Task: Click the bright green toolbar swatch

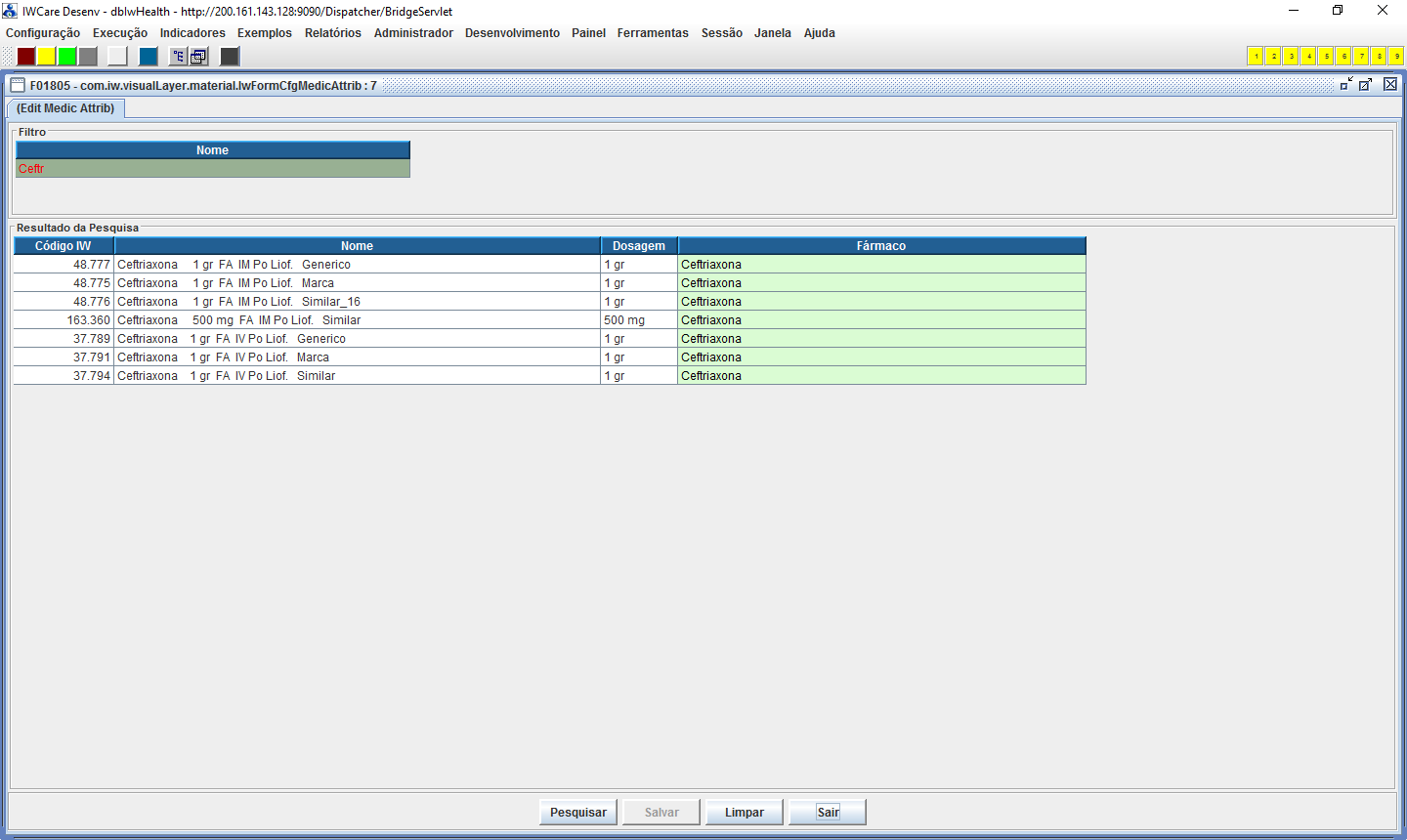Action: tap(67, 57)
